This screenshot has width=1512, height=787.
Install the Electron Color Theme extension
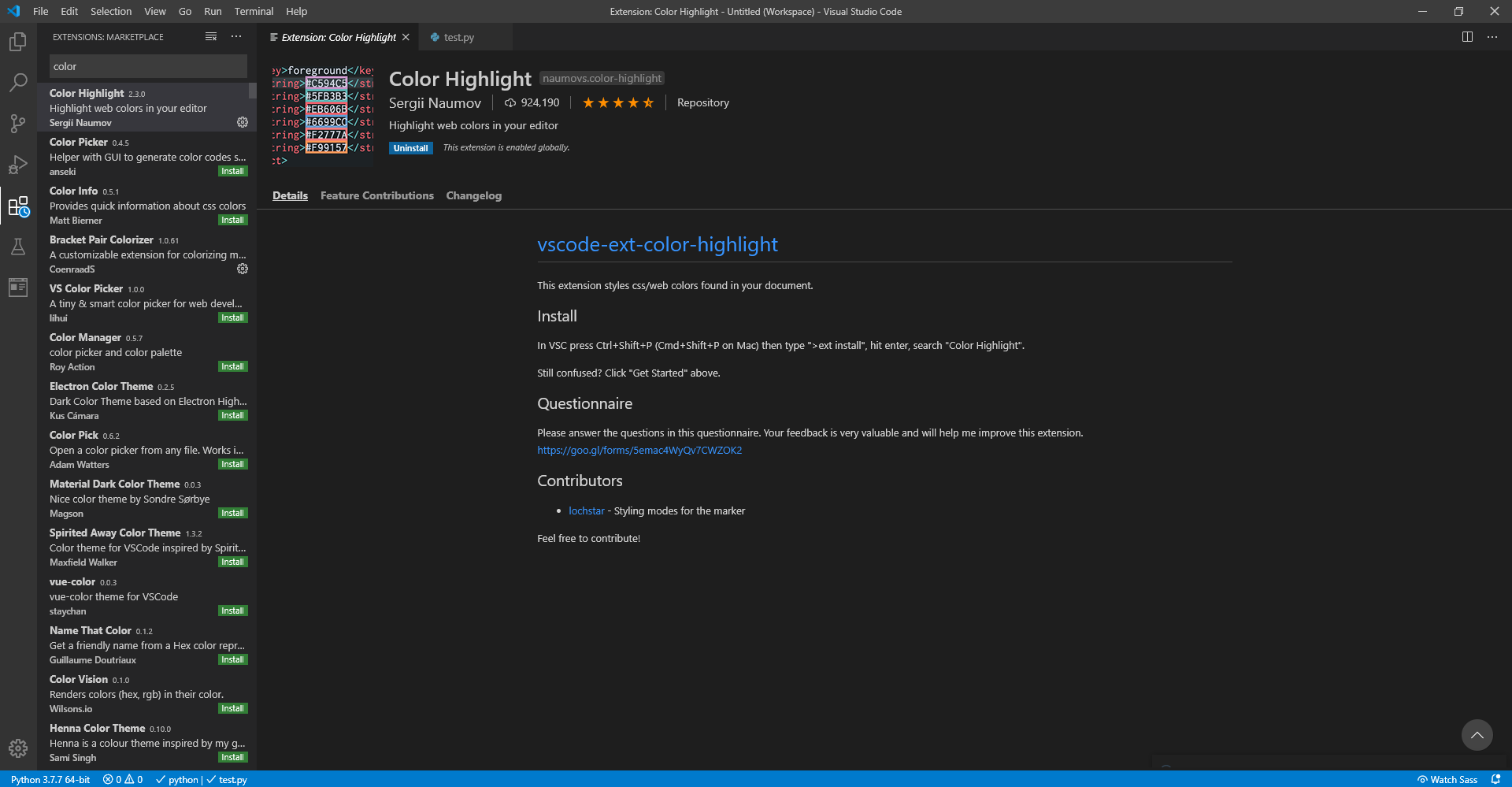click(232, 415)
